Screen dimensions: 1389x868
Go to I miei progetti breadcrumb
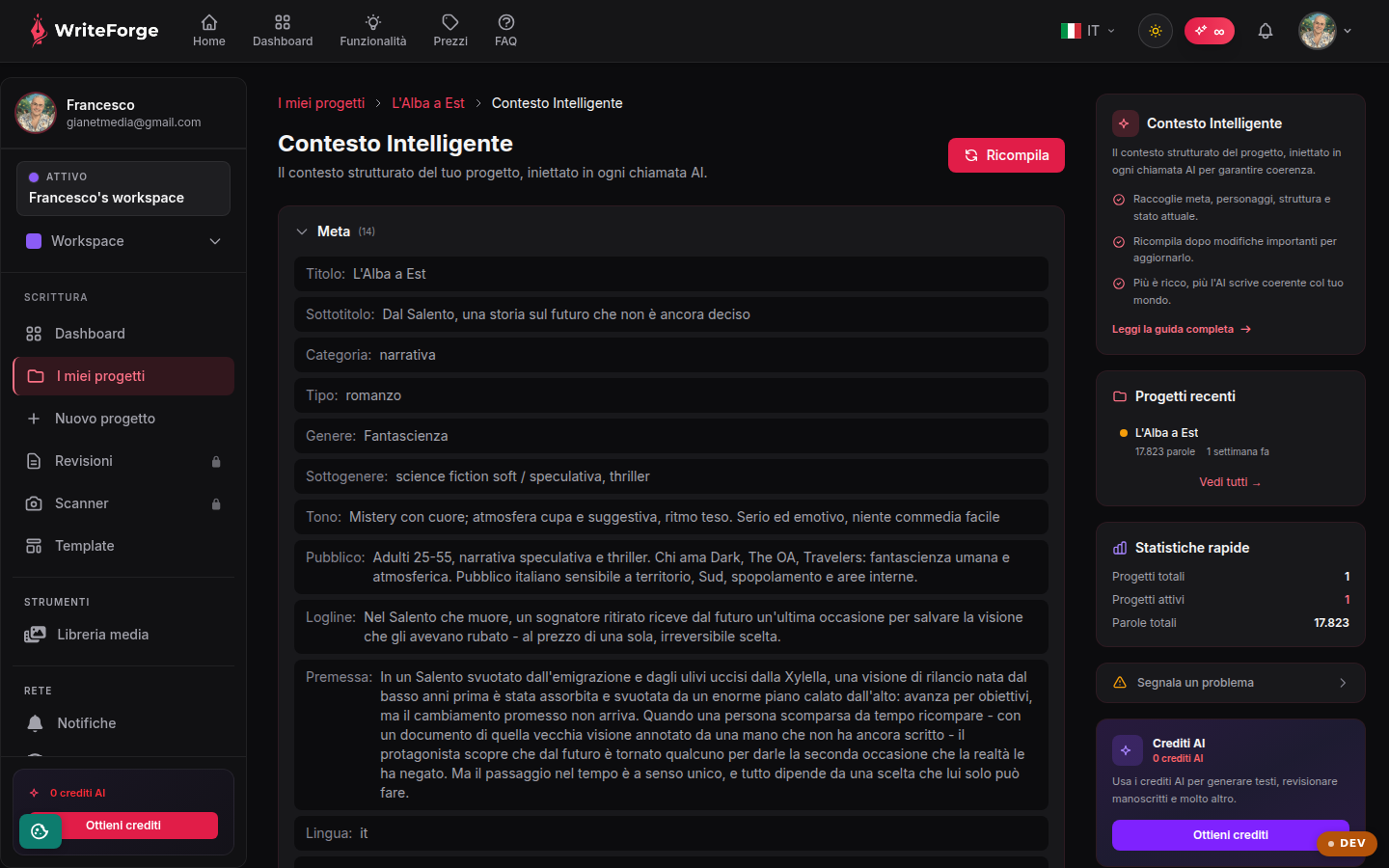coord(321,103)
